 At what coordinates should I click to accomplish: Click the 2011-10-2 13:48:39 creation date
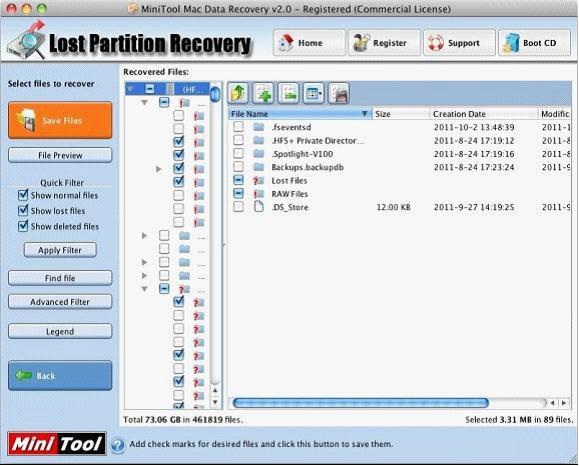(474, 127)
